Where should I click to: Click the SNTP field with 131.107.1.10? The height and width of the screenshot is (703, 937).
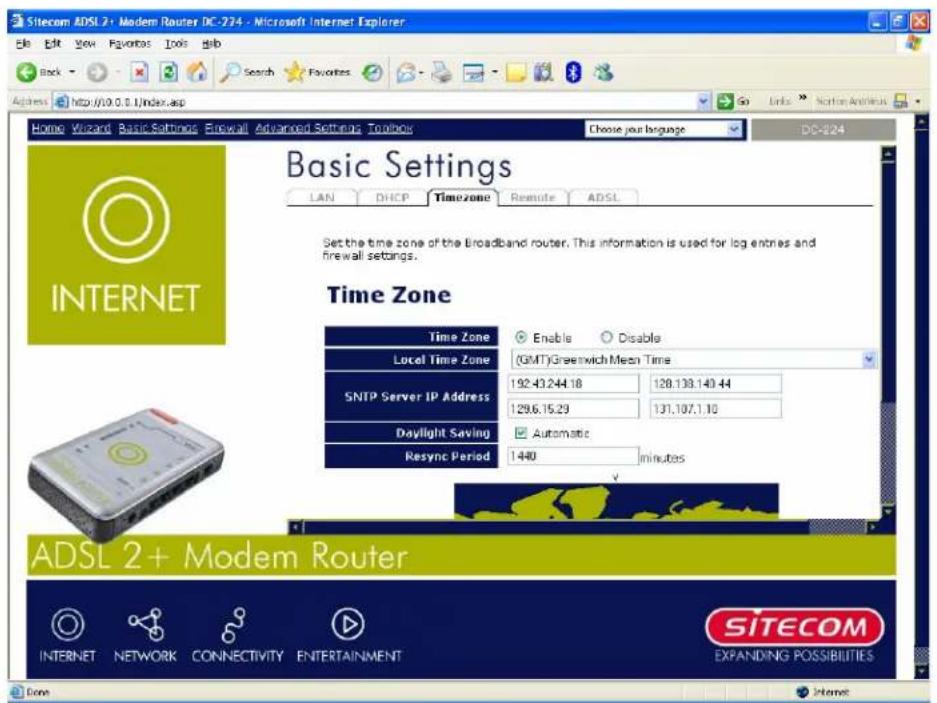[715, 408]
